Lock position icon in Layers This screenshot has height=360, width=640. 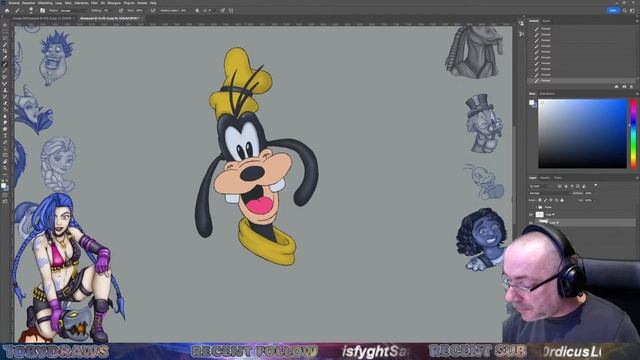[x=551, y=200]
